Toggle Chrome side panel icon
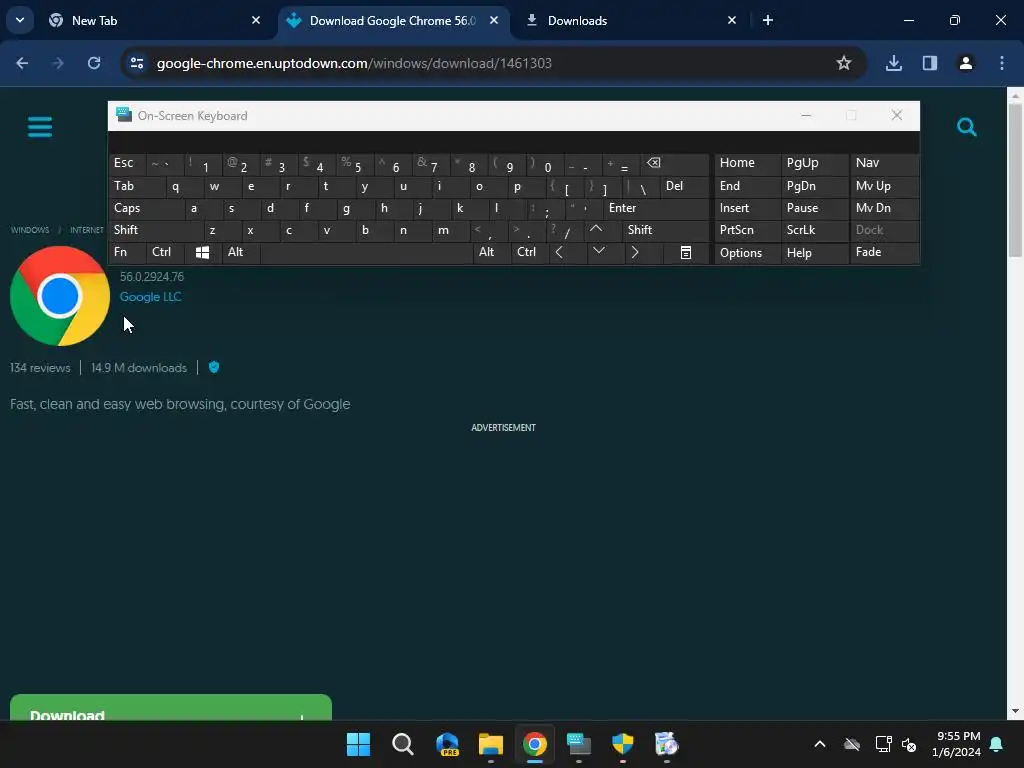The image size is (1024, 768). click(930, 63)
